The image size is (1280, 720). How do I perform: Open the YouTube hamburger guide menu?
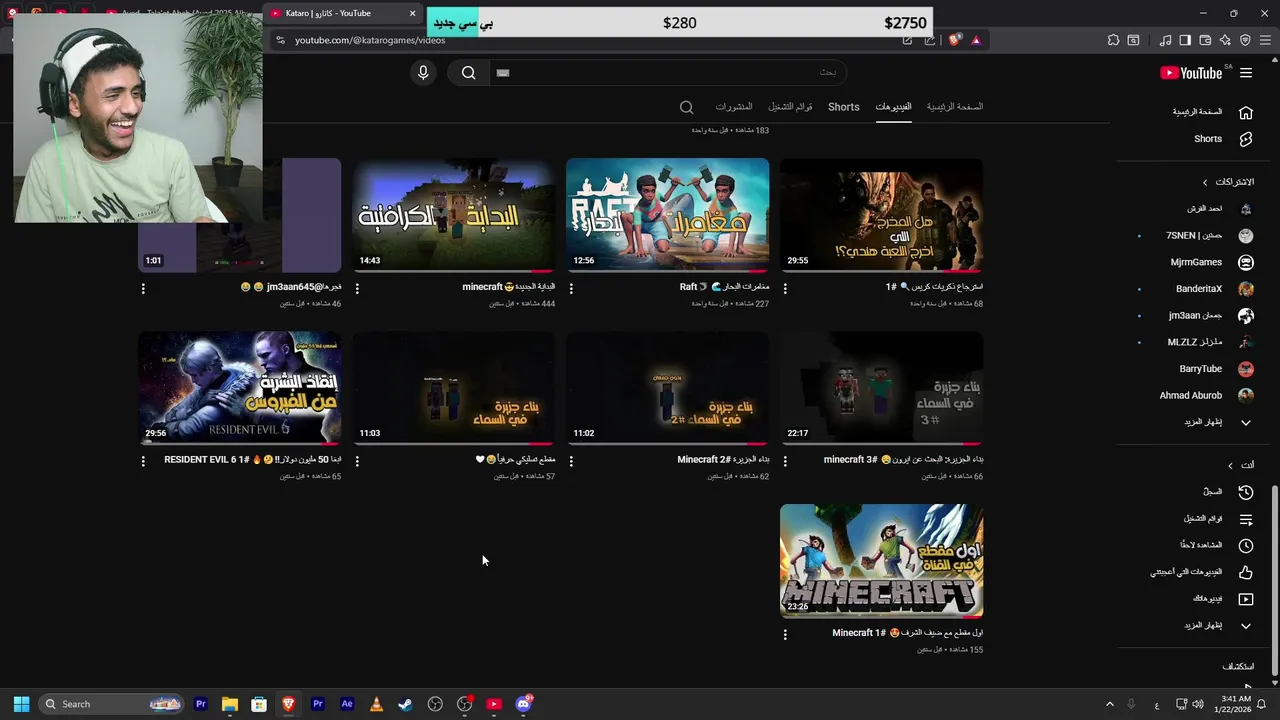(1246, 73)
